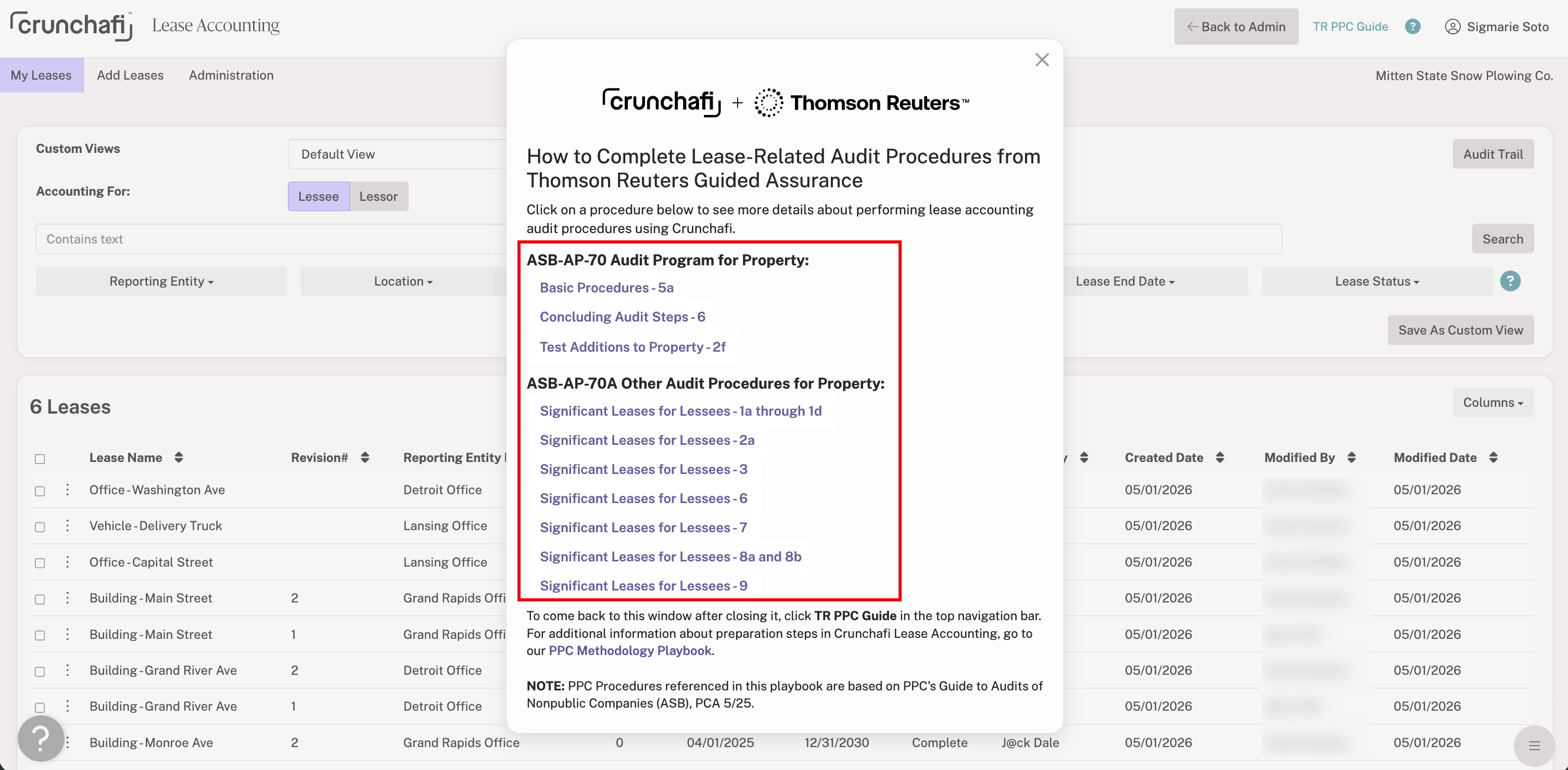Screen dimensions: 1568x770
Task: Open the Custom Views Default View selector
Action: click(398, 154)
